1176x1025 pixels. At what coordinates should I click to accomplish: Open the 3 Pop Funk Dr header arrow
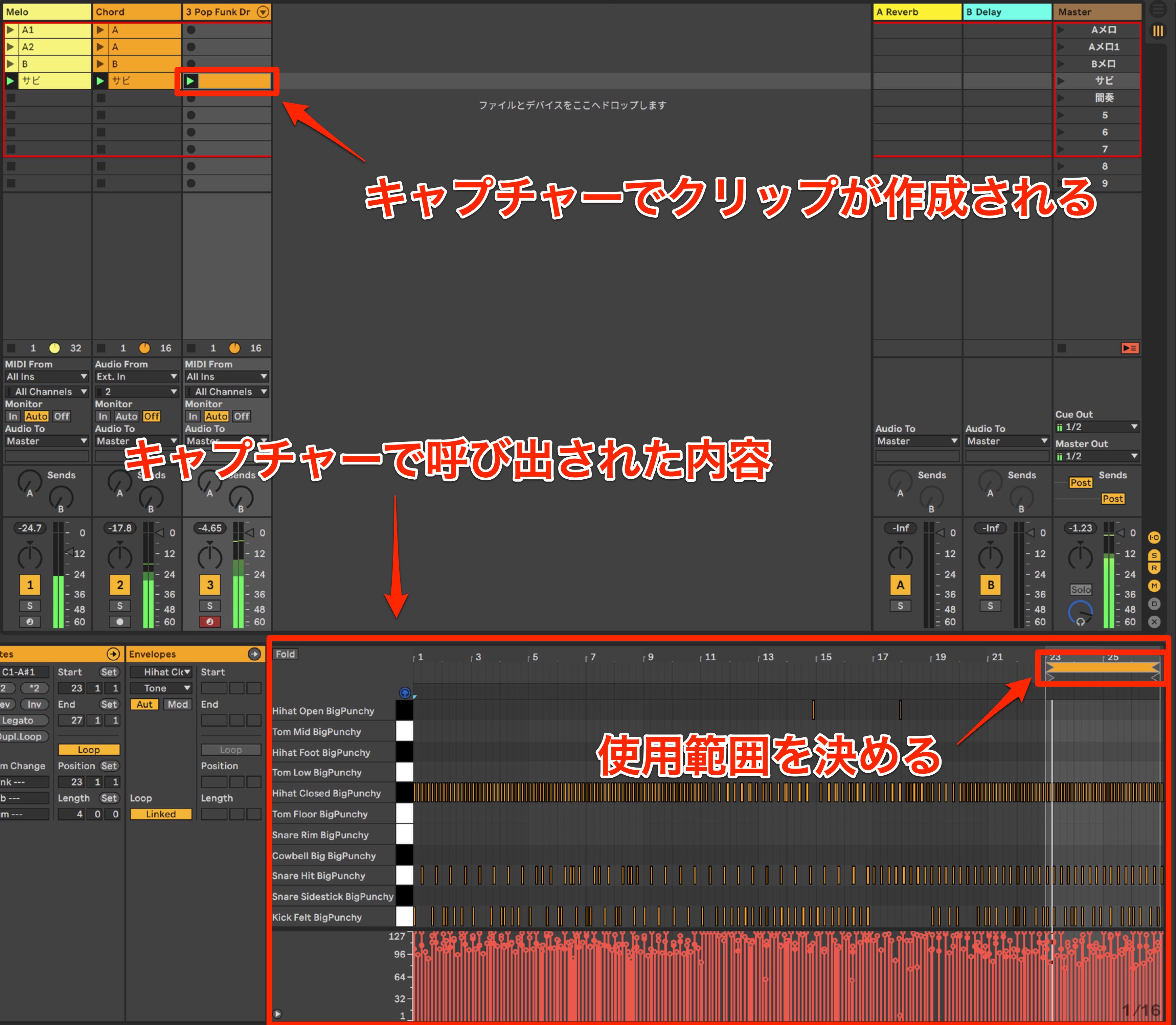[x=263, y=12]
